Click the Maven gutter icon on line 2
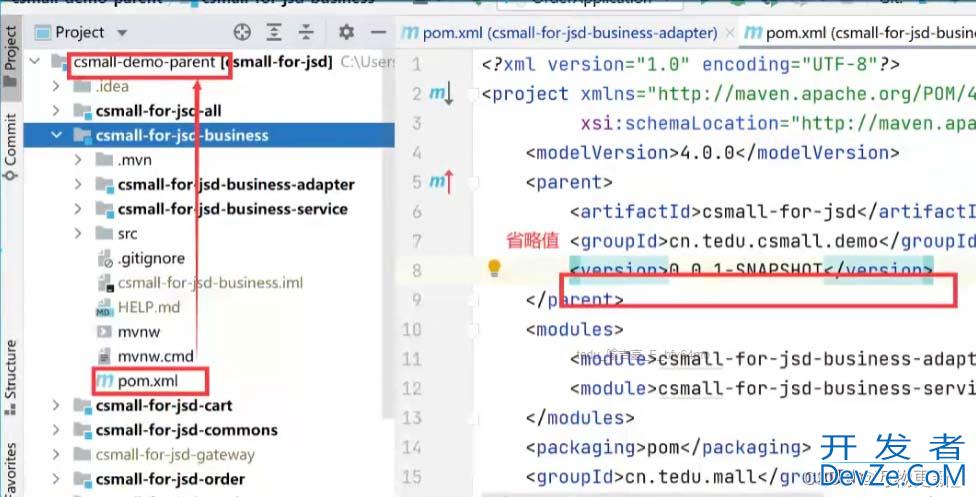 pos(441,94)
